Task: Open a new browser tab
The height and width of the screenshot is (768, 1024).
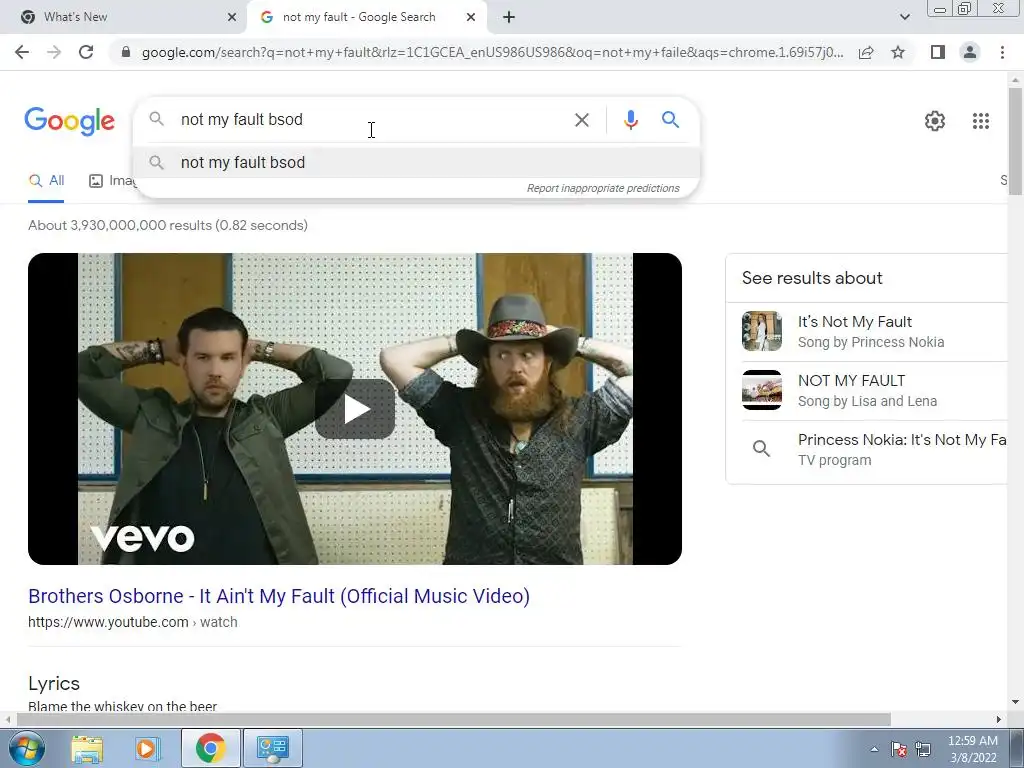Action: [509, 17]
